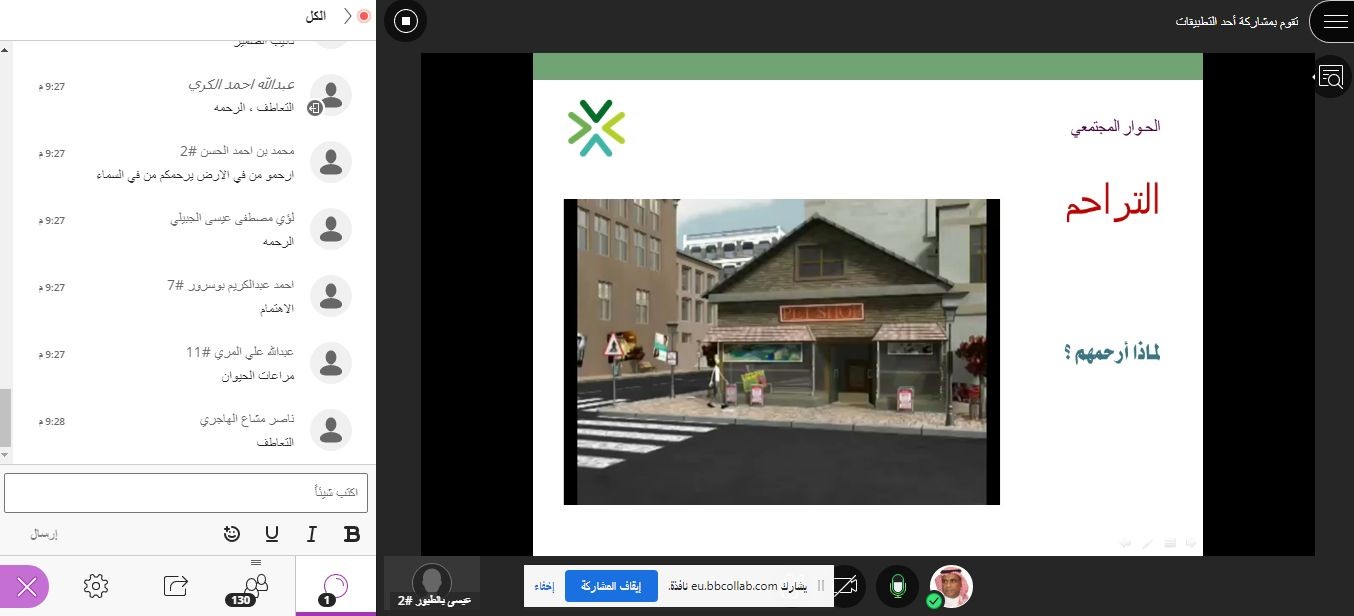The width and height of the screenshot is (1354, 616).
Task: Toggle the microphone on or off
Action: pyautogui.click(x=897, y=586)
